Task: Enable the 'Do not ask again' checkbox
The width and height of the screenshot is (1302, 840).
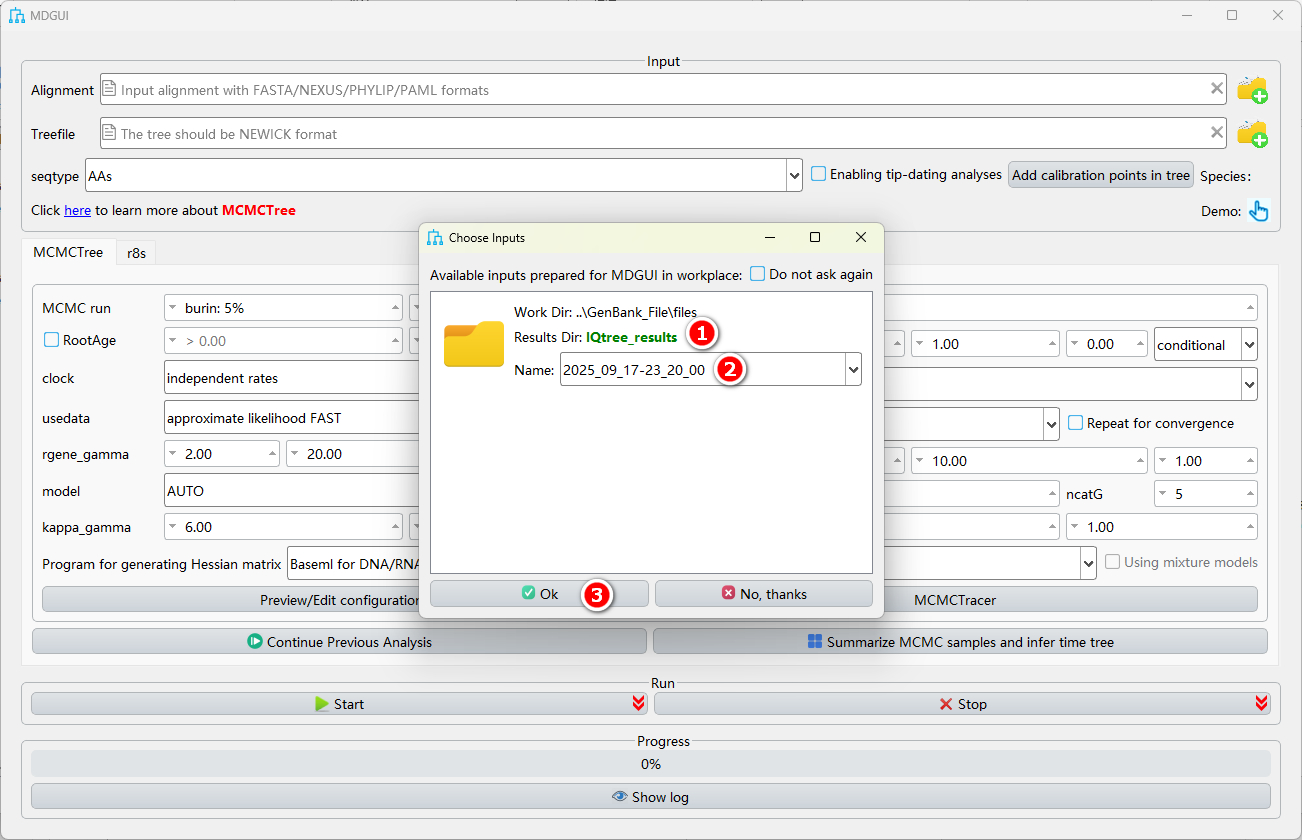Action: point(758,274)
